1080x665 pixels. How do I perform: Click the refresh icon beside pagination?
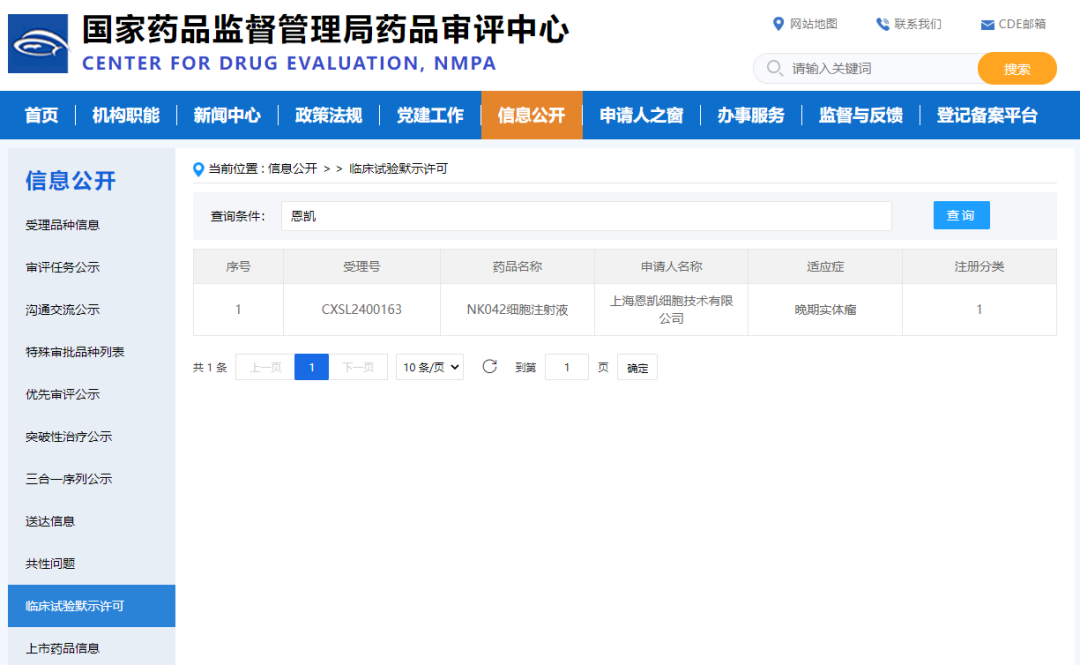click(x=489, y=367)
